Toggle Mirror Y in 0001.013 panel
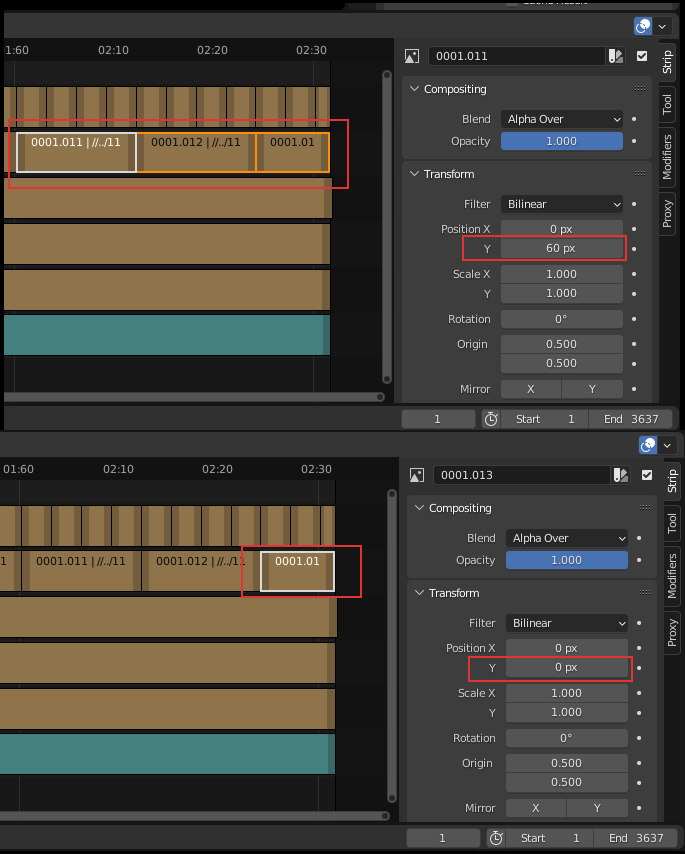The image size is (685, 854). pyautogui.click(x=597, y=808)
